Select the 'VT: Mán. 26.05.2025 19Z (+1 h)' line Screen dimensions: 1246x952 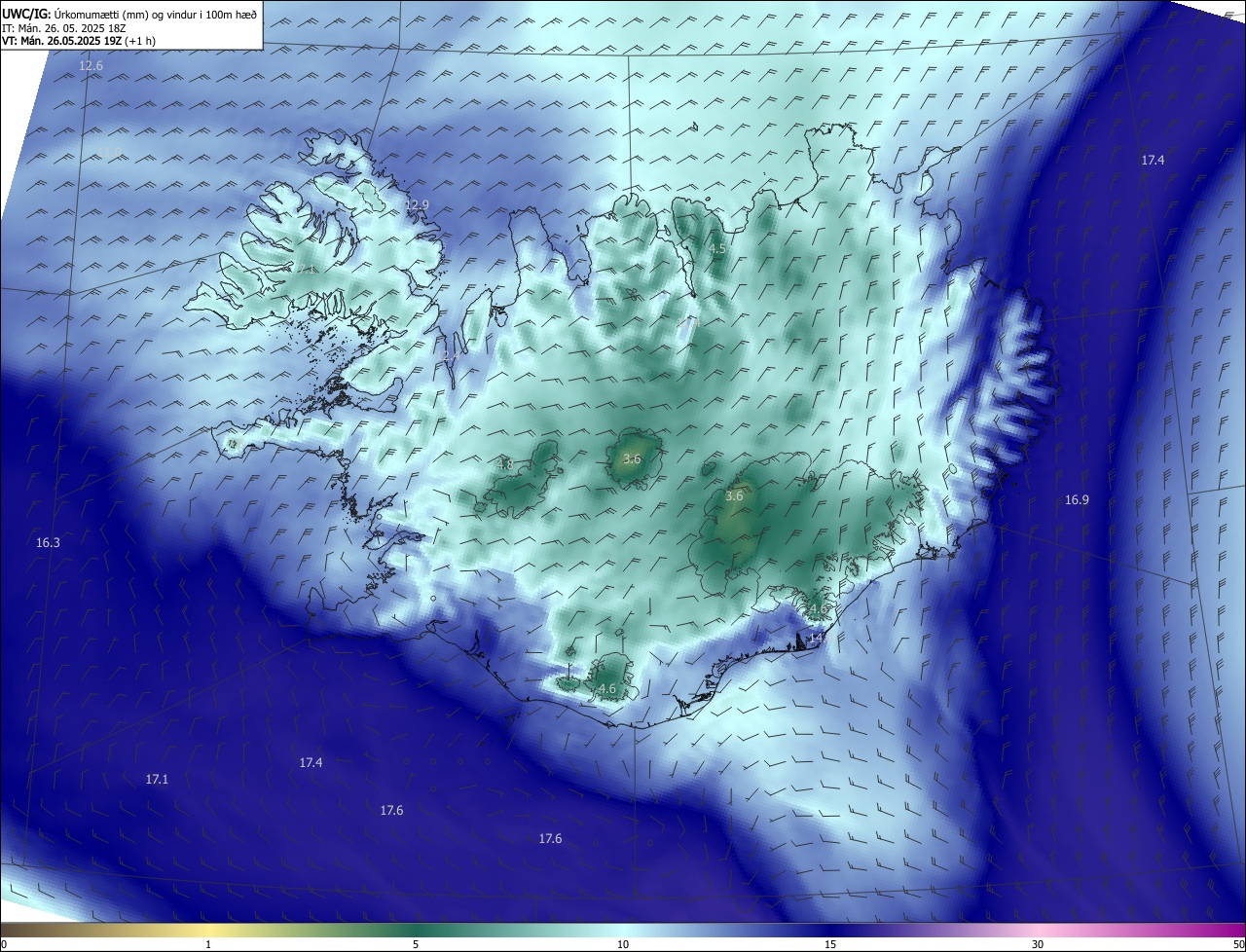coord(79,41)
